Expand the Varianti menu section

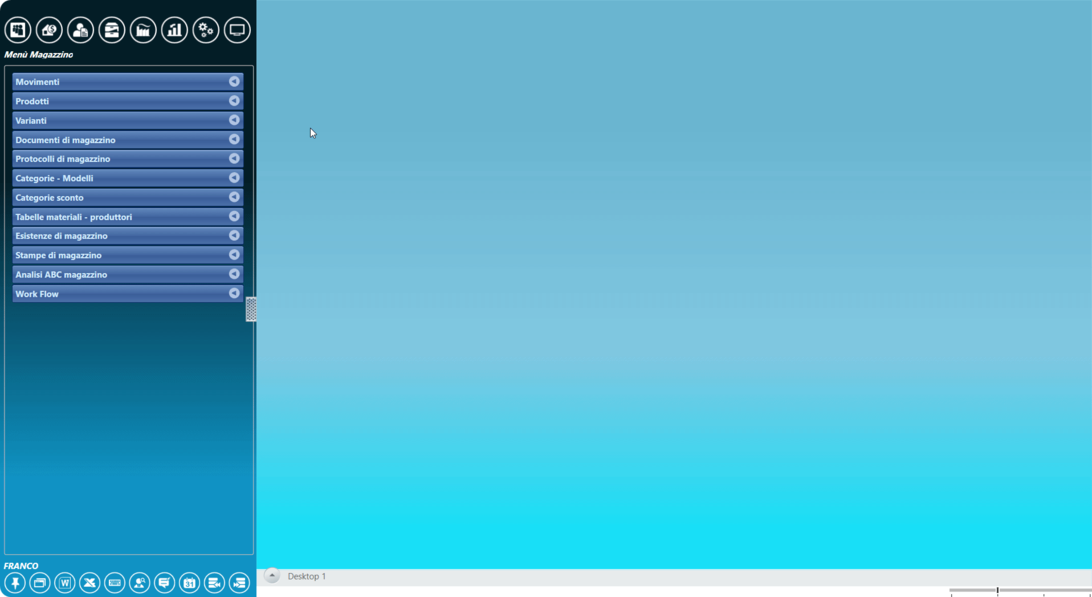tap(127, 121)
